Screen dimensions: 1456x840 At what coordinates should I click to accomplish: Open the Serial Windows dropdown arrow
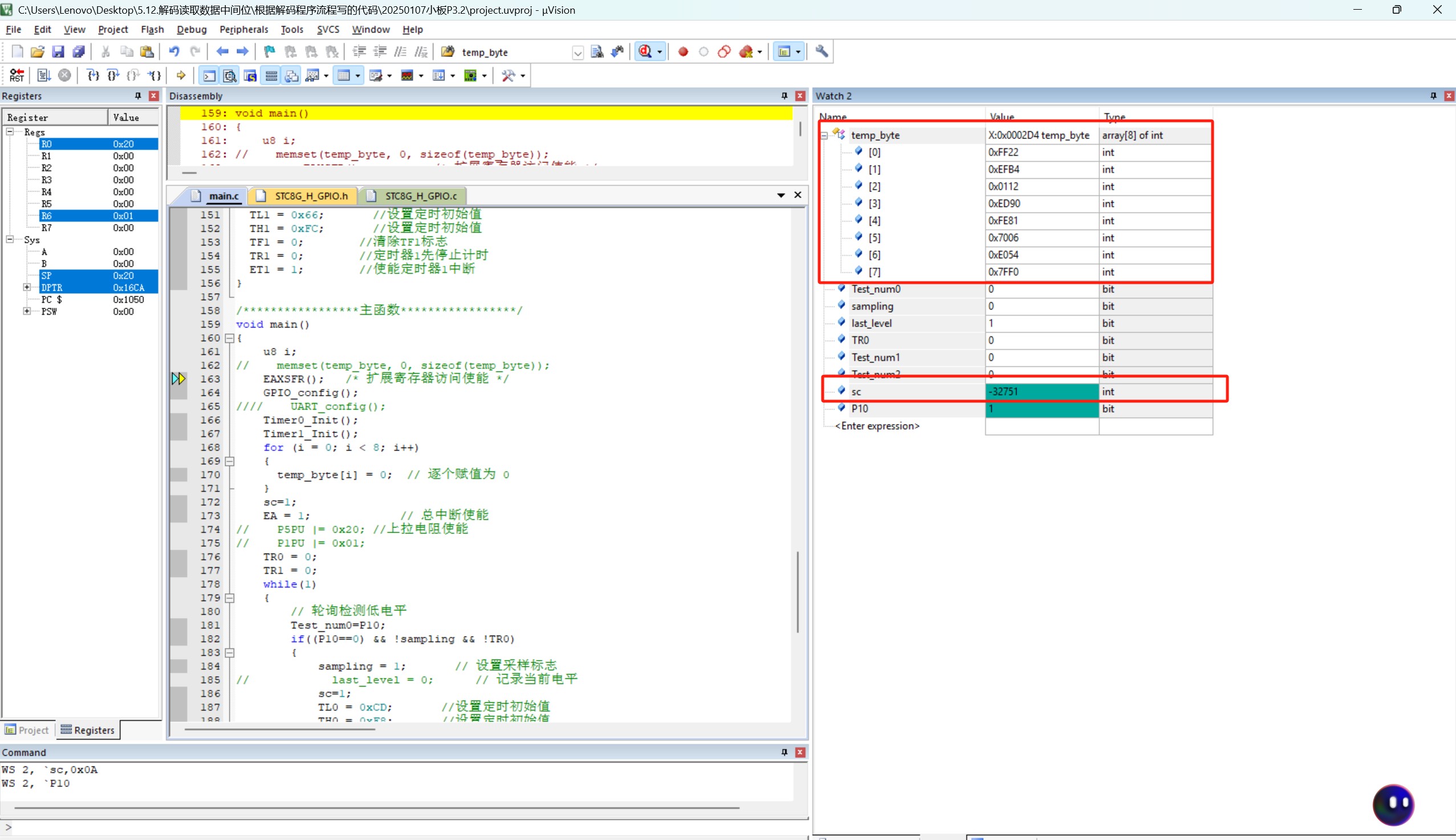point(389,76)
